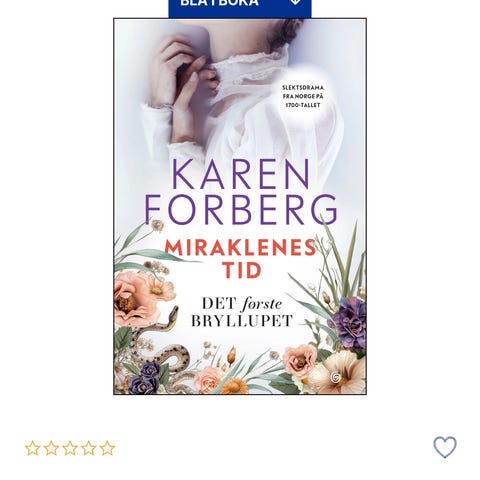Image resolution: width=480 pixels, height=480 pixels.
Task: Click the Karen Forberg author name on the cover
Action: (241, 191)
